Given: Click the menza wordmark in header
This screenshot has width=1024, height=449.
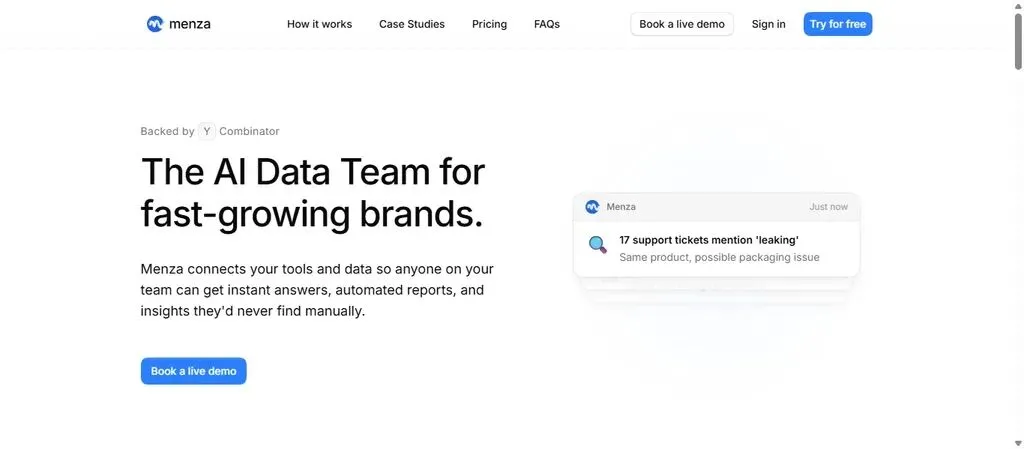Looking at the screenshot, I should point(189,24).
